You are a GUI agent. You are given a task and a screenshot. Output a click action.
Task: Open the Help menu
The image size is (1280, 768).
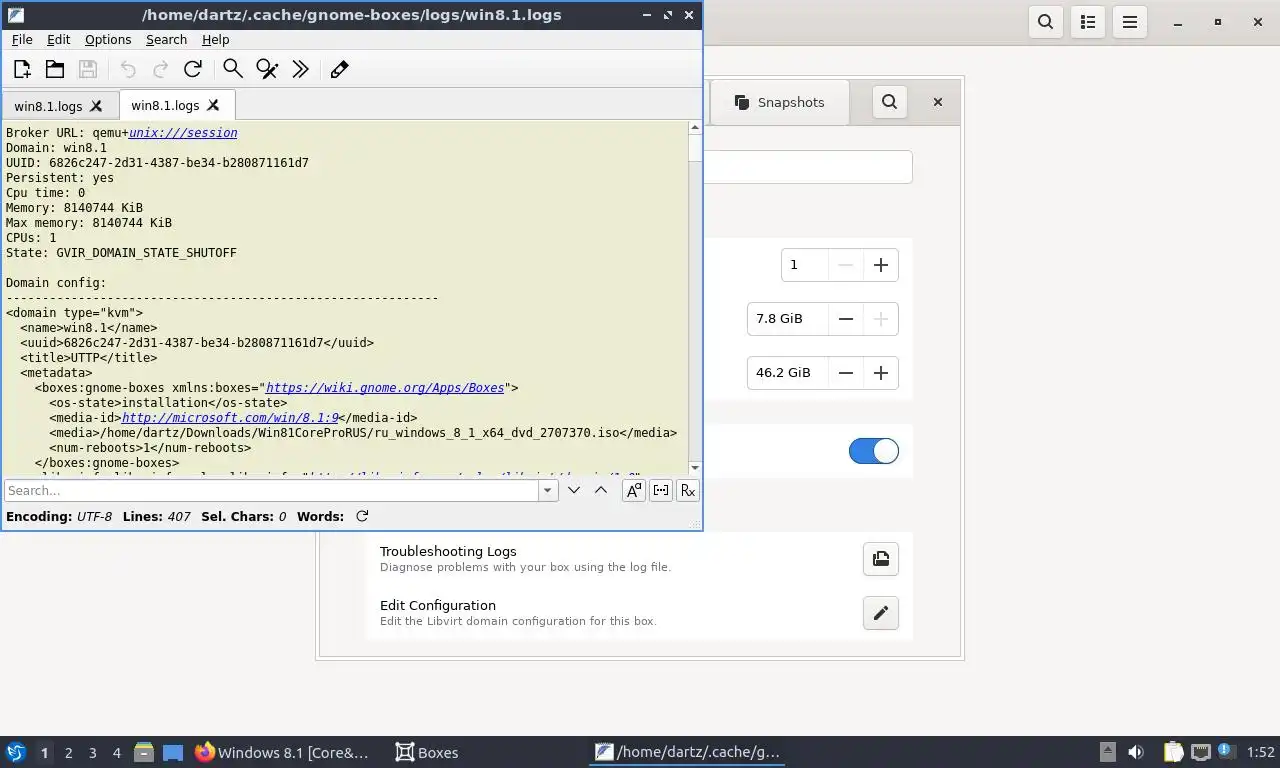(216, 39)
